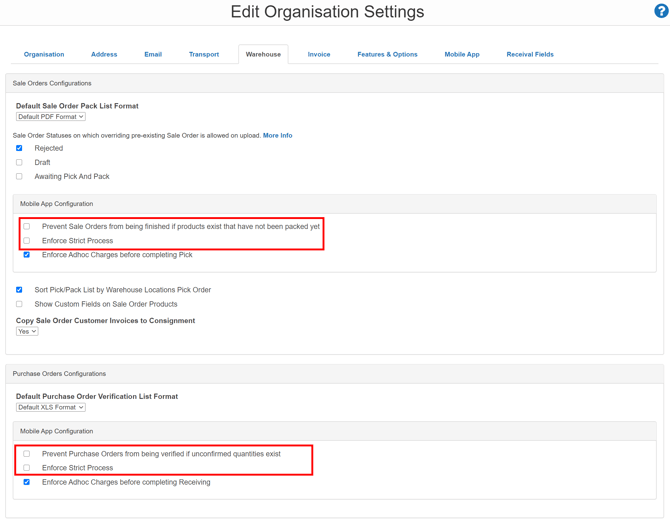Disable Enforce Adhoc Charges before completing Pick
The height and width of the screenshot is (525, 670).
pos(27,255)
